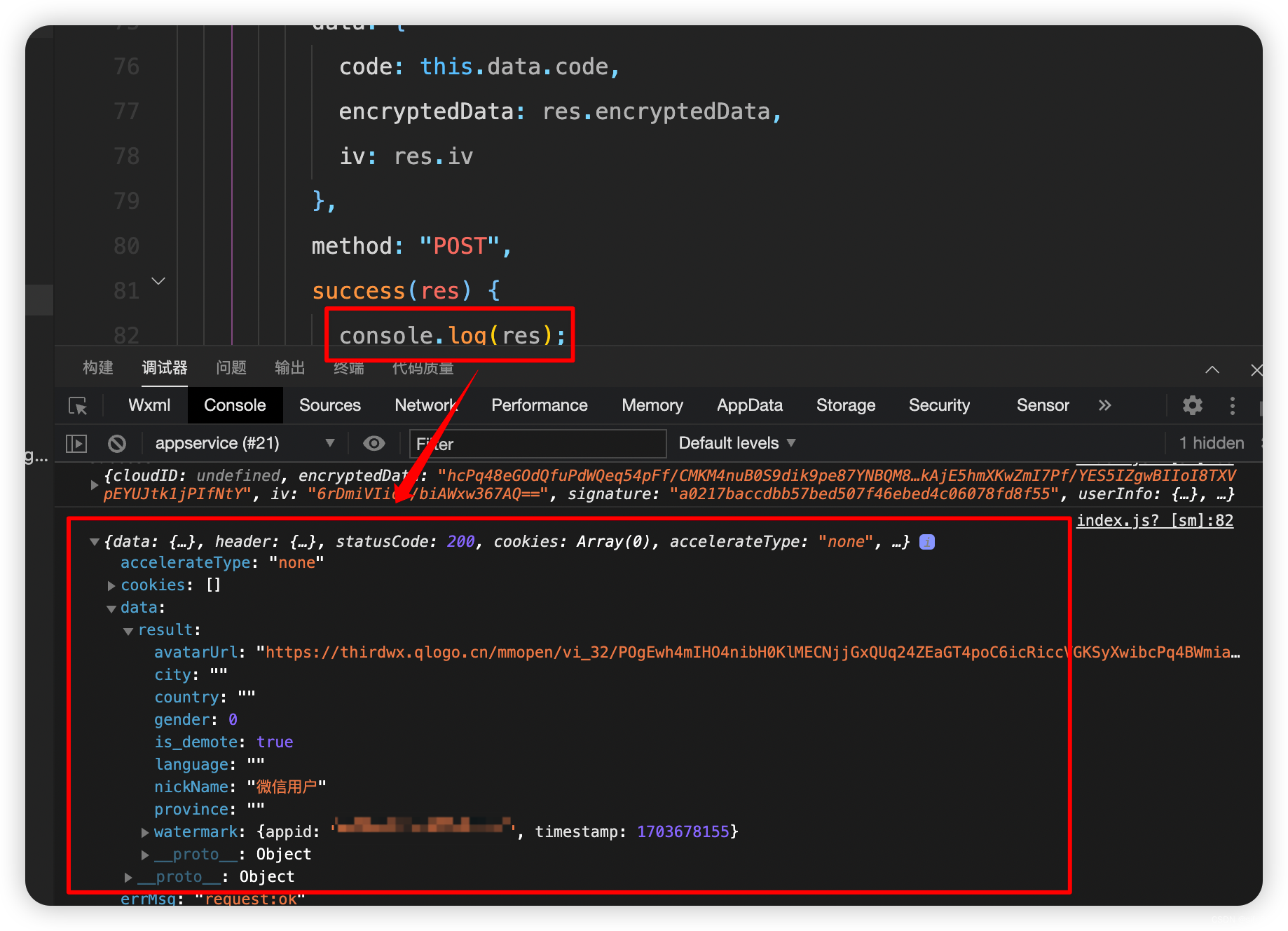This screenshot has width=1288, height=931.
Task: Expand the cloudID logged object
Action: (95, 484)
